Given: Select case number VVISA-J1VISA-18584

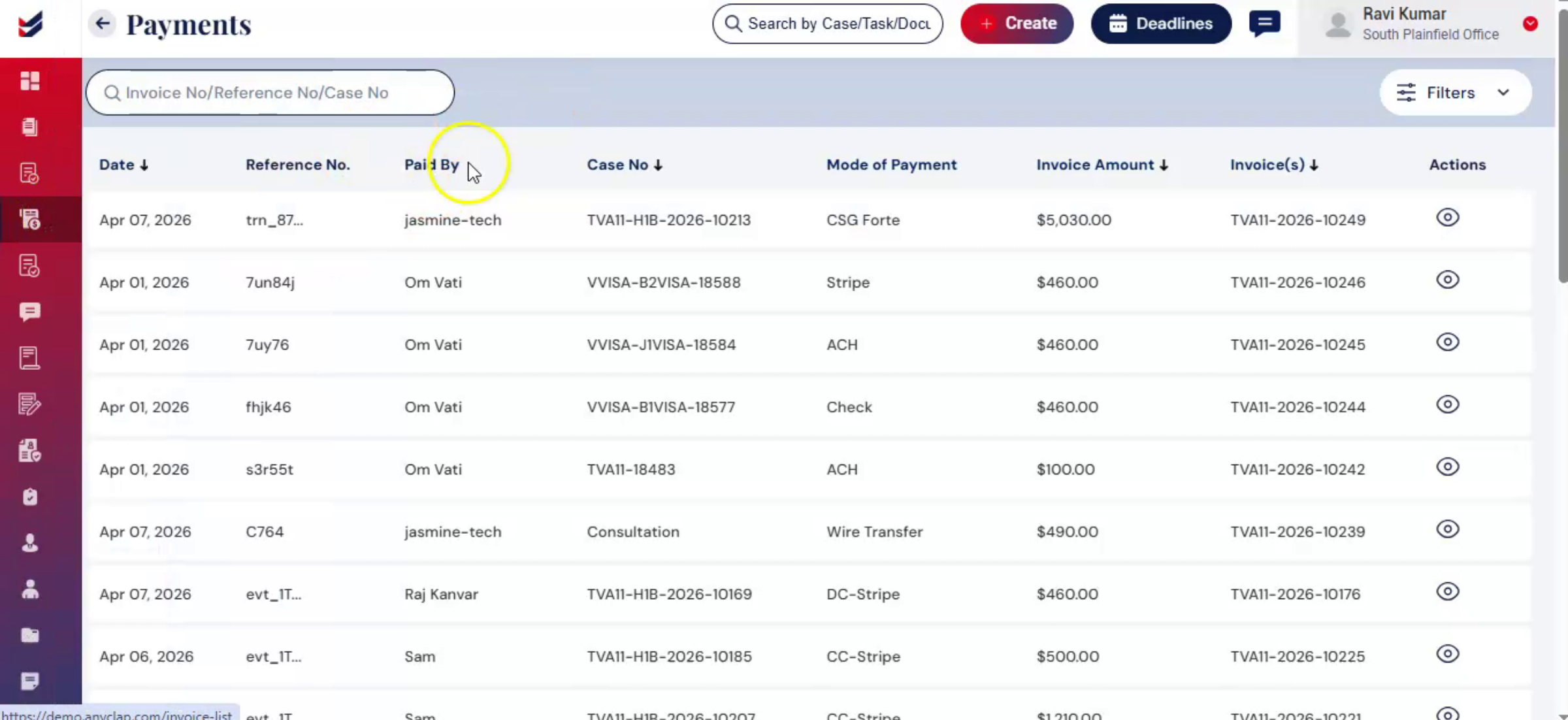Looking at the screenshot, I should (x=661, y=344).
